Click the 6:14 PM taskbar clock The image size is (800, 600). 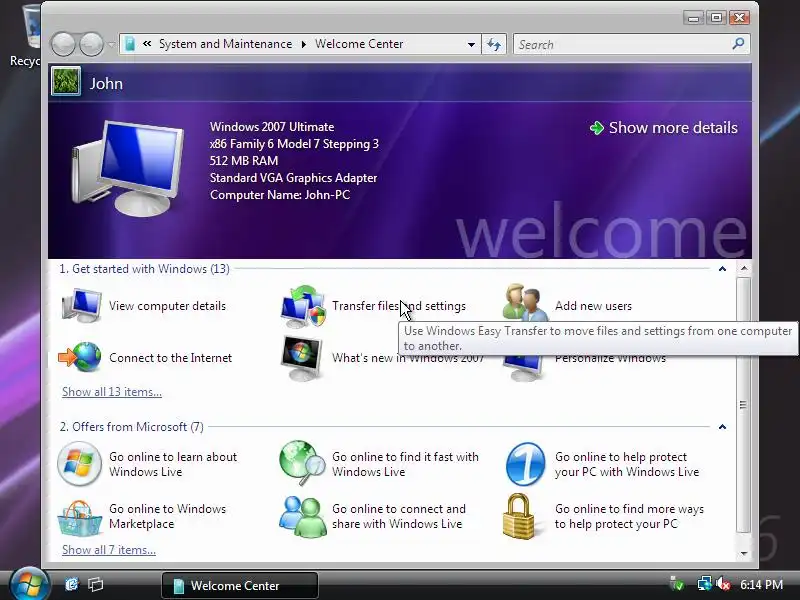coord(761,585)
